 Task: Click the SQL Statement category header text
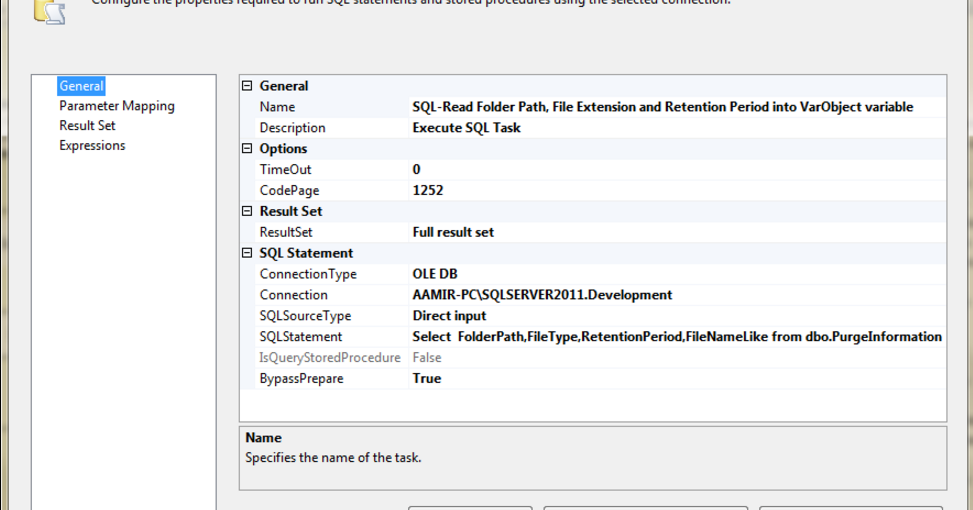coord(307,253)
